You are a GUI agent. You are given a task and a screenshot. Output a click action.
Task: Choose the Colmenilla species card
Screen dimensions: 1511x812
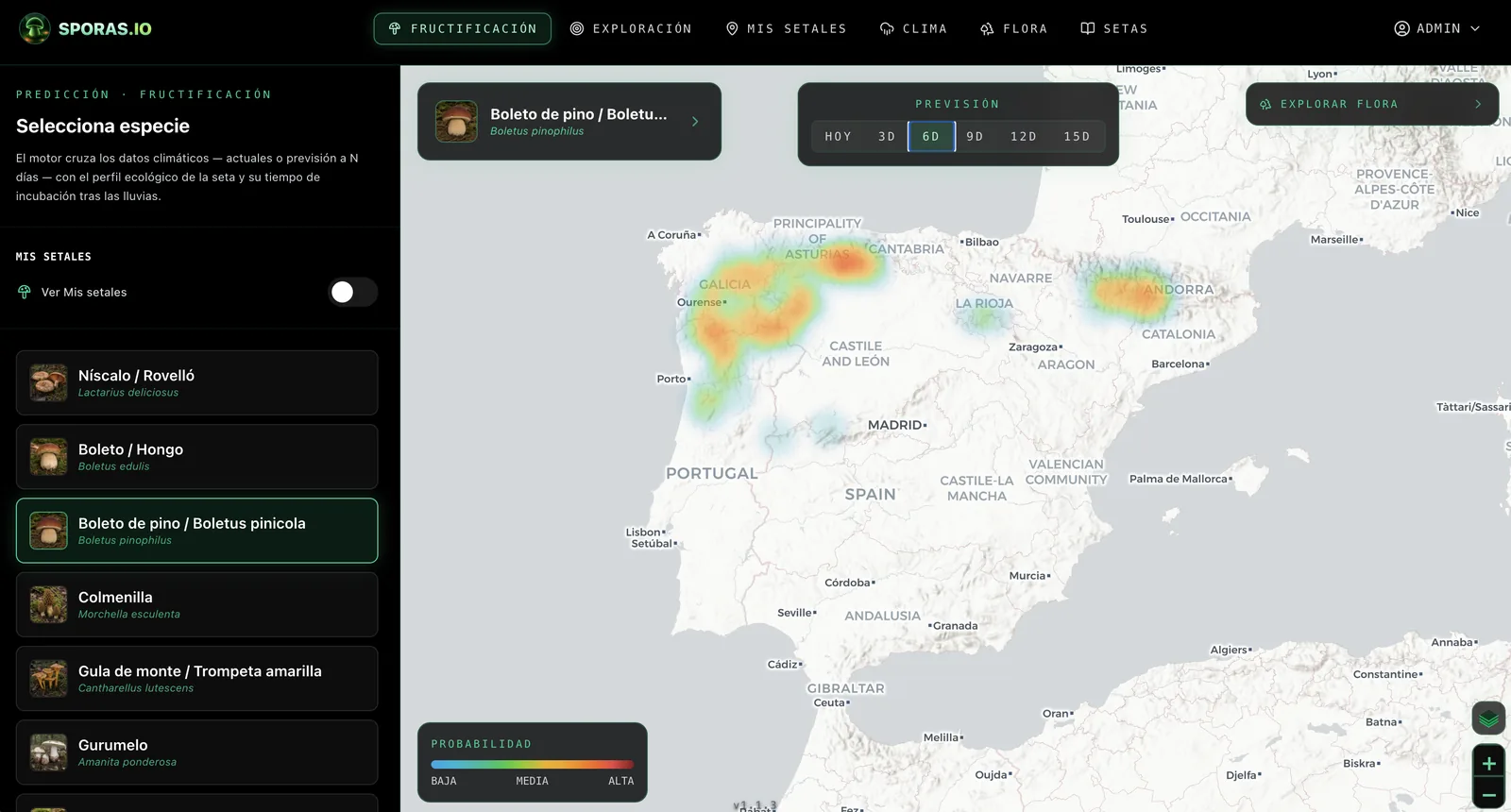point(196,605)
